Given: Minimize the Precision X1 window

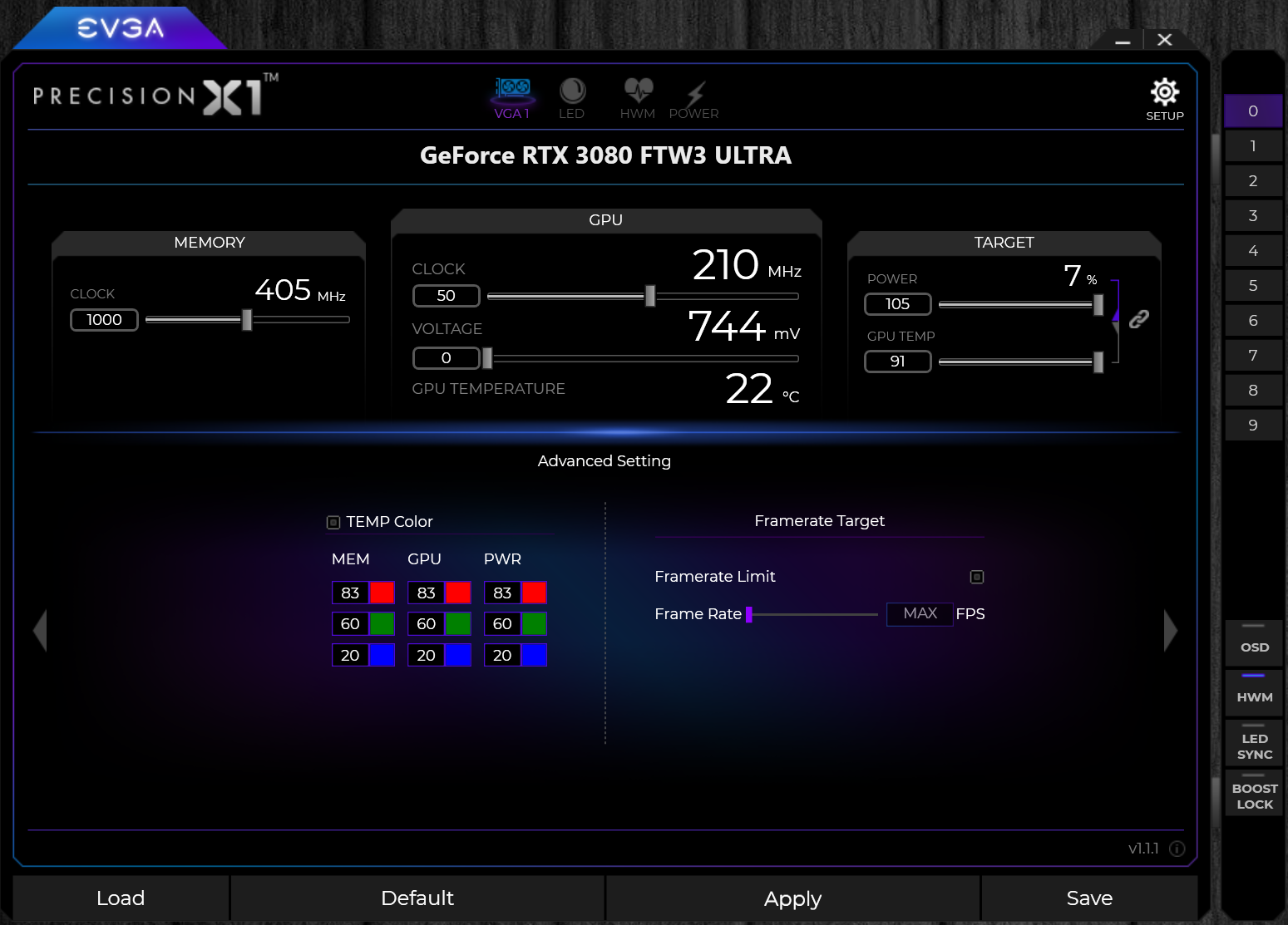Looking at the screenshot, I should click(1123, 41).
